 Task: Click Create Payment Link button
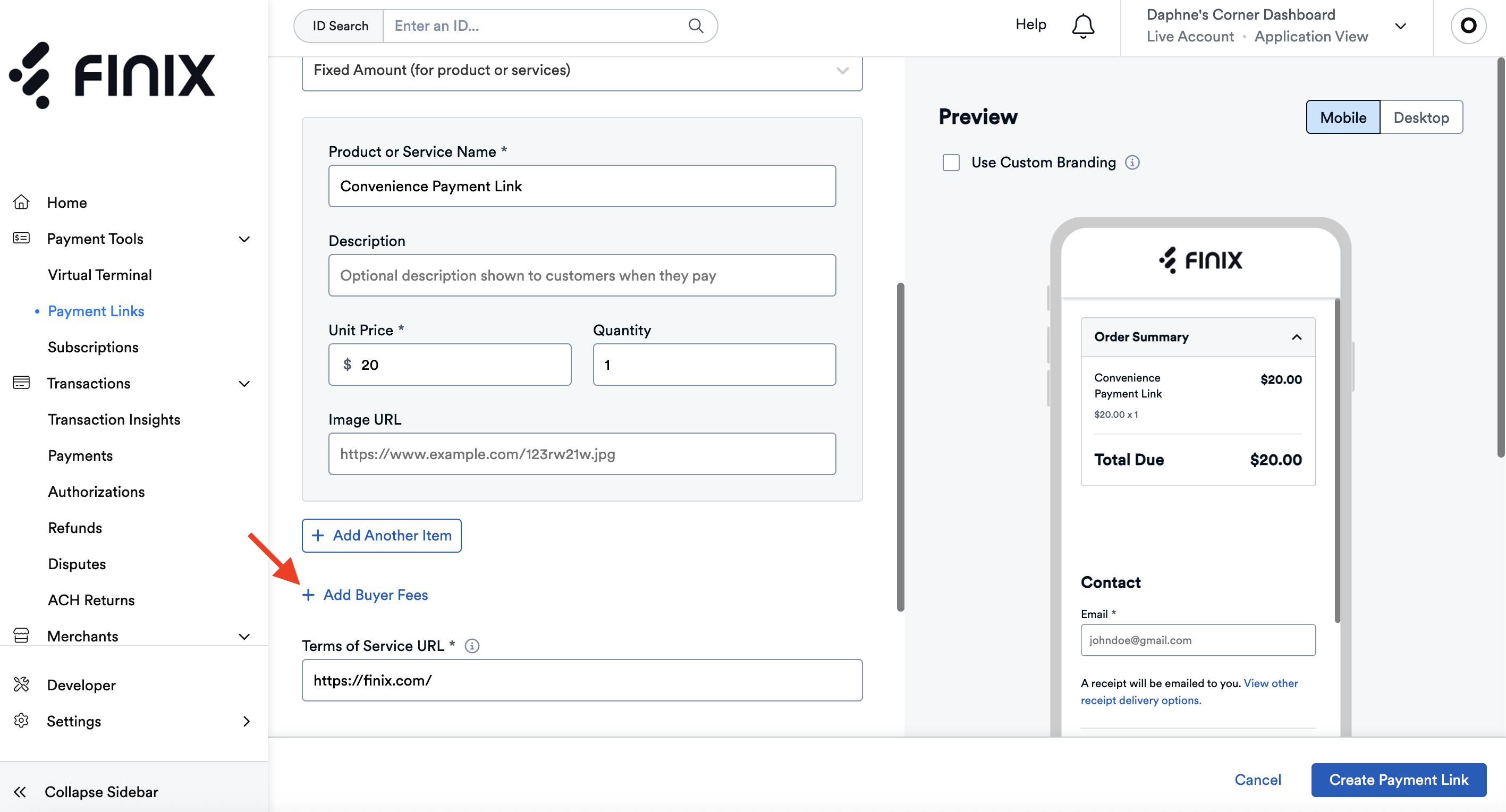coord(1399,779)
